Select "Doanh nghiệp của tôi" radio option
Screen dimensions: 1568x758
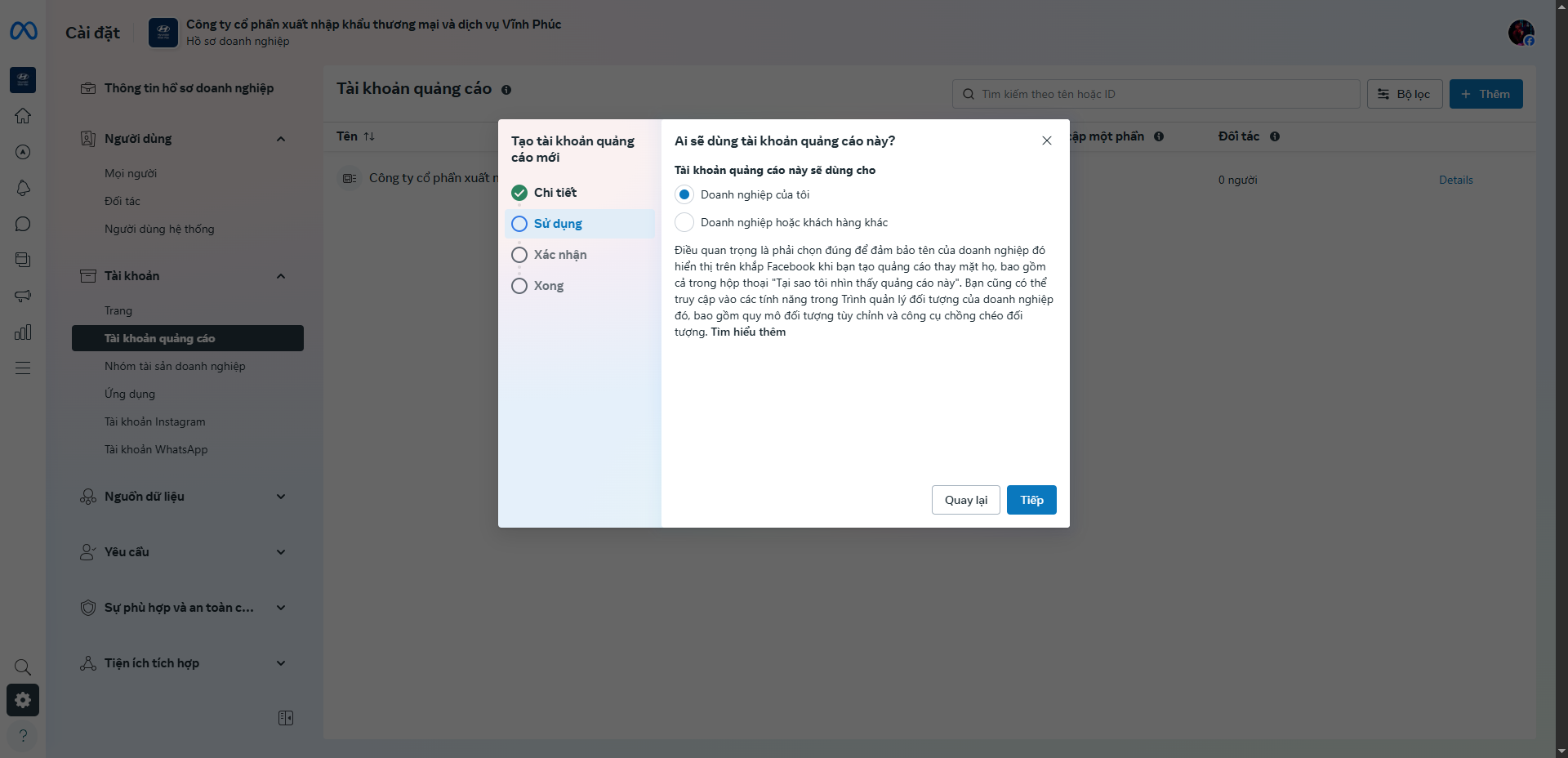click(x=684, y=194)
